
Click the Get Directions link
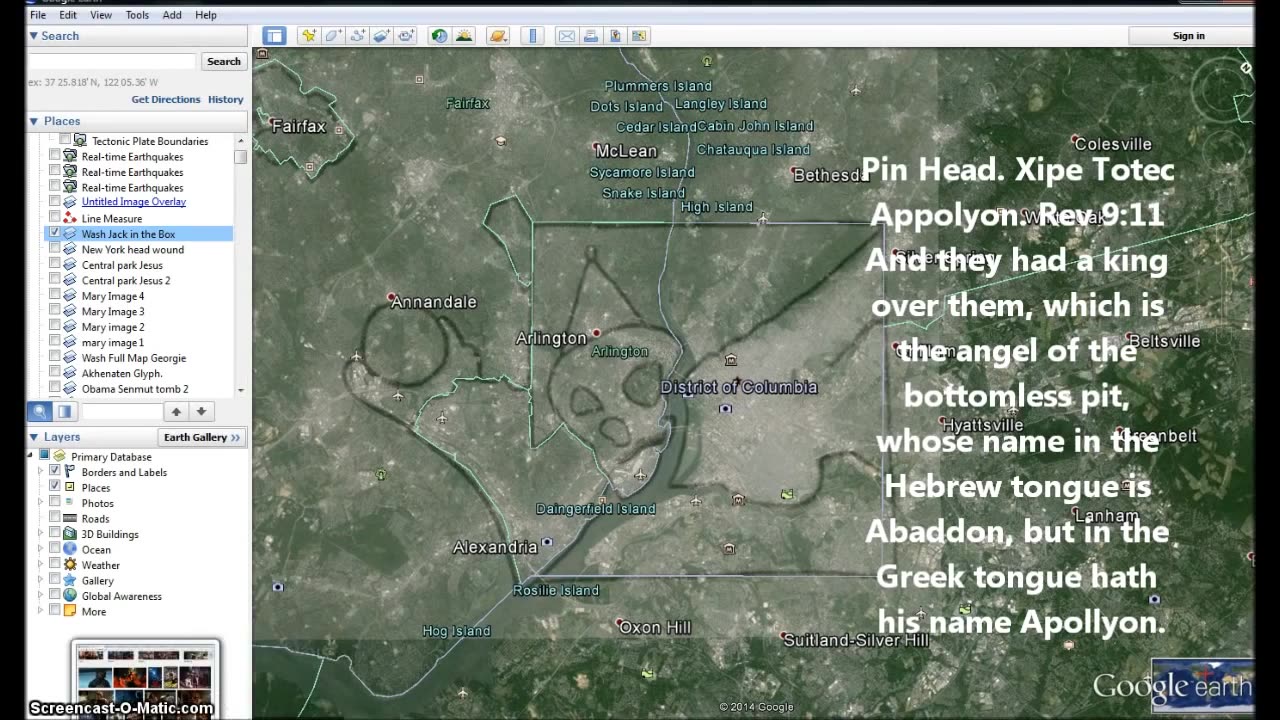[166, 100]
